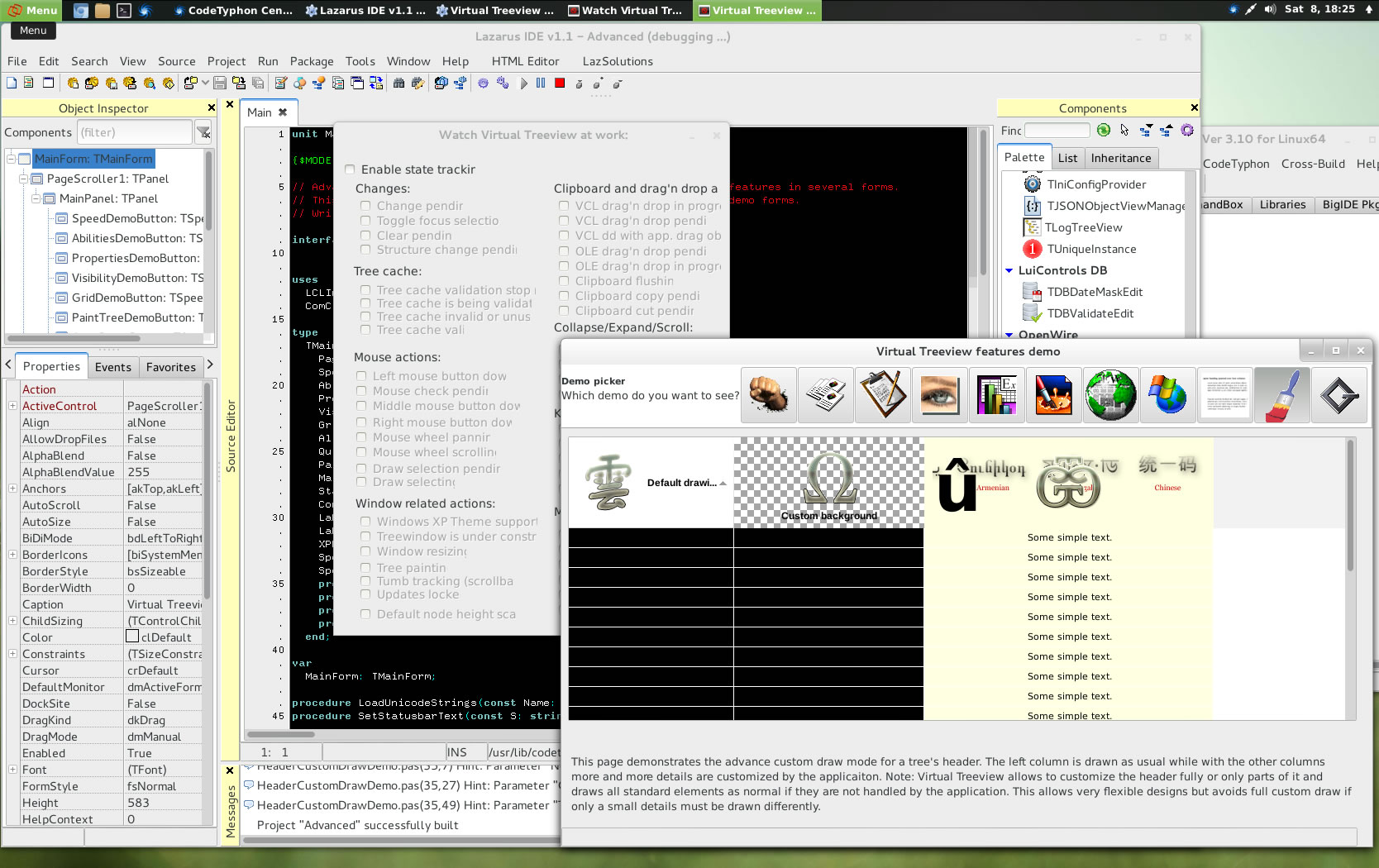Viewport: 1379px width, 868px height.
Task: Toggle Default node height scale checkbox
Action: [x=365, y=614]
